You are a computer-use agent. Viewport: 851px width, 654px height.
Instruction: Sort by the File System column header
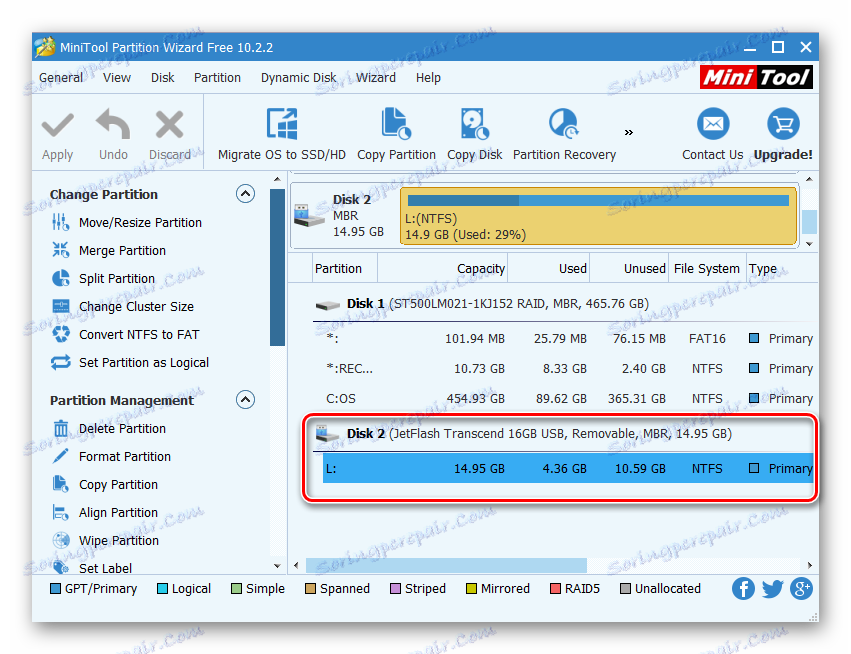pyautogui.click(x=707, y=269)
